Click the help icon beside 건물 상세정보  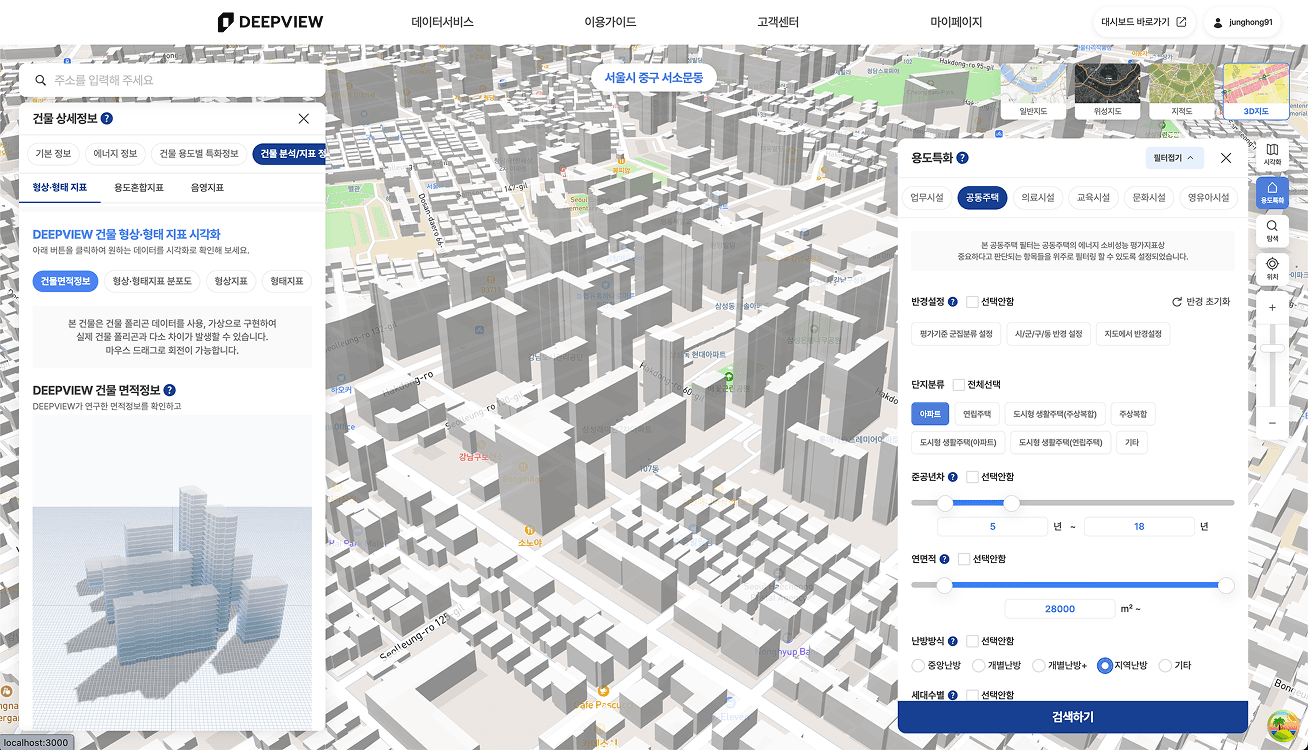click(107, 119)
